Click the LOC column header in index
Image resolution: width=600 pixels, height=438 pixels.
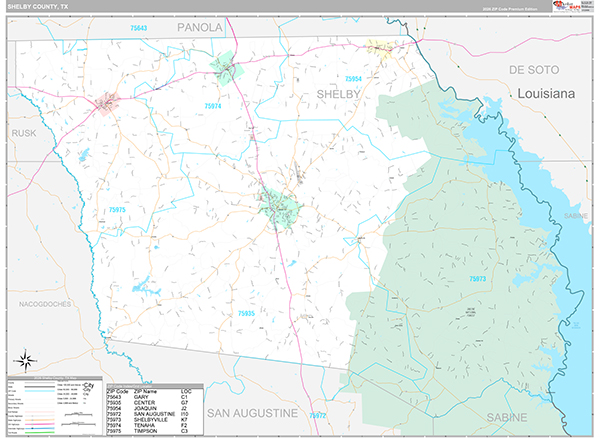pos(185,391)
